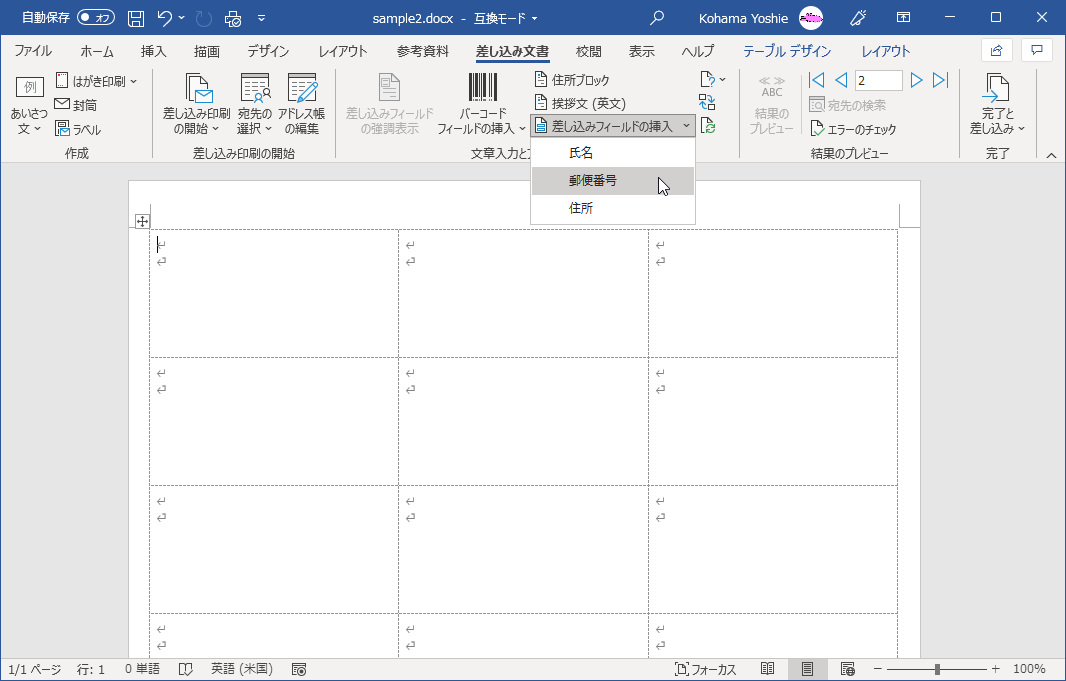The width and height of the screenshot is (1066, 681).
Task: Go to the last record
Action: [940, 80]
